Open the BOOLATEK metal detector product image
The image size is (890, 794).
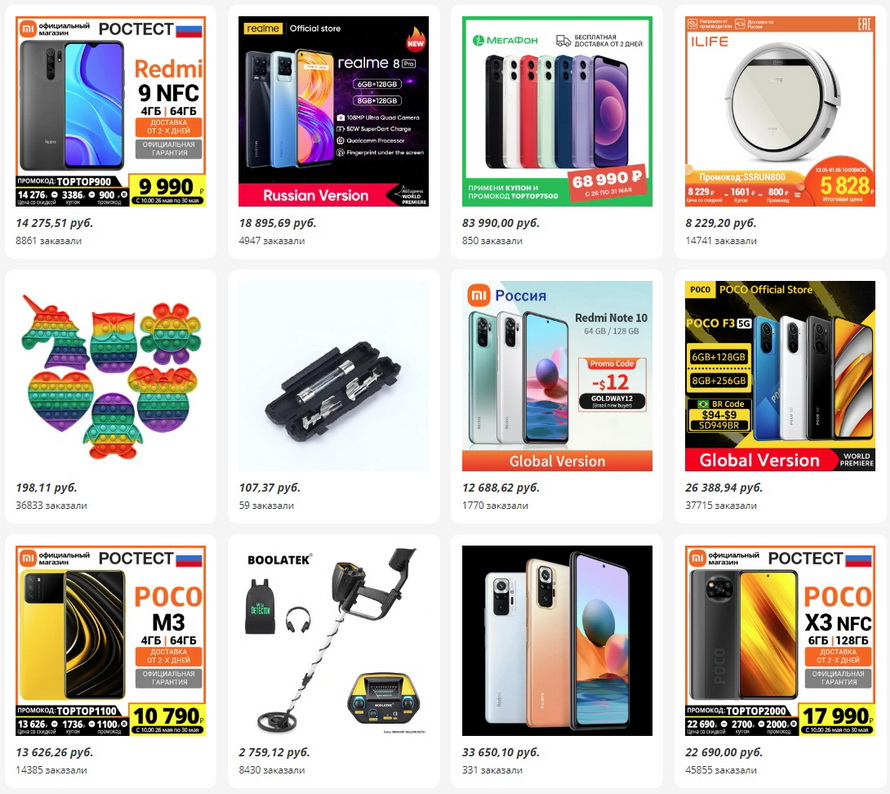click(334, 641)
